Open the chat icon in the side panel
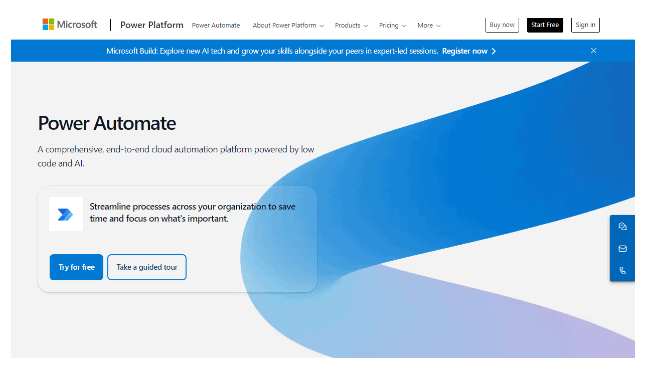Viewport: 650px width, 368px height. 622,226
